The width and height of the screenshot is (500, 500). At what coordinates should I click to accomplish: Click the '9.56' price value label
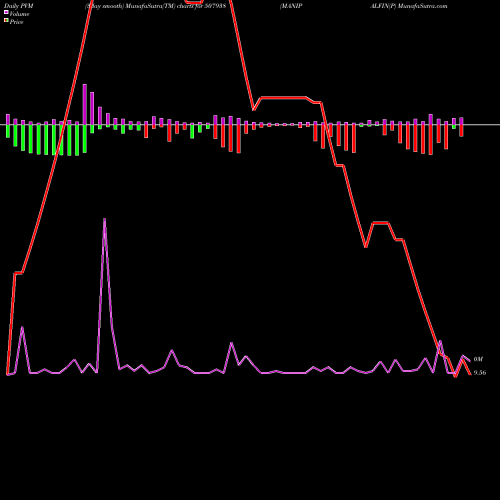480,373
